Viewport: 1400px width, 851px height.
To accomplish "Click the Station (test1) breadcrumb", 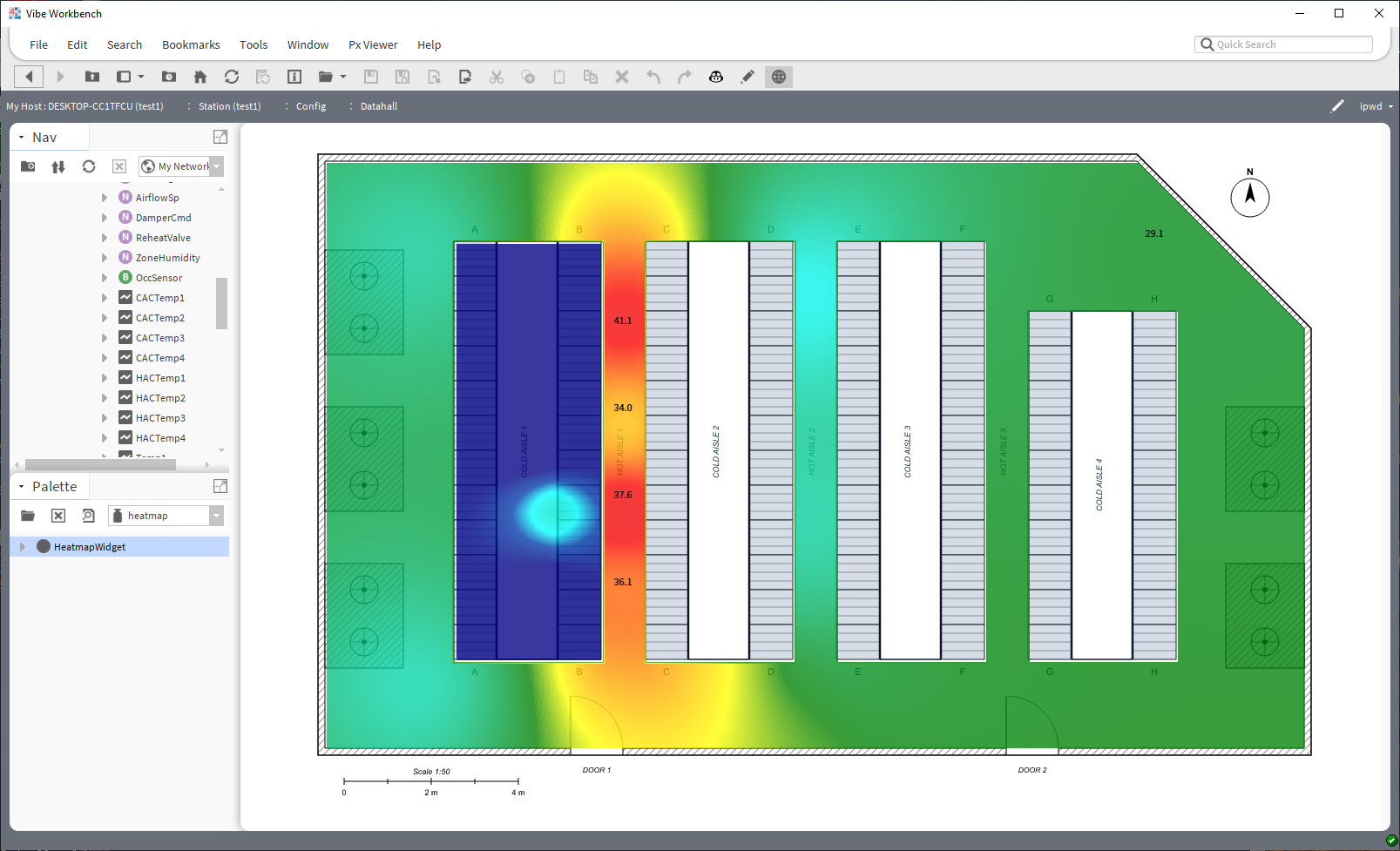I will pos(229,106).
